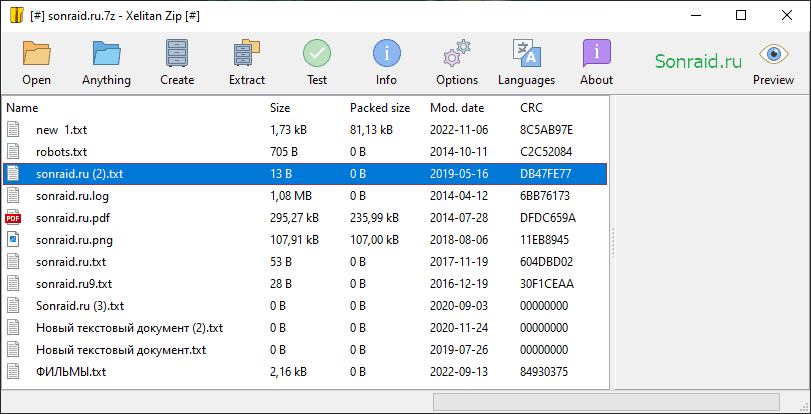This screenshot has height=414, width=811.
Task: Click the file icon of sonraid.ru.txt
Action: [13, 262]
